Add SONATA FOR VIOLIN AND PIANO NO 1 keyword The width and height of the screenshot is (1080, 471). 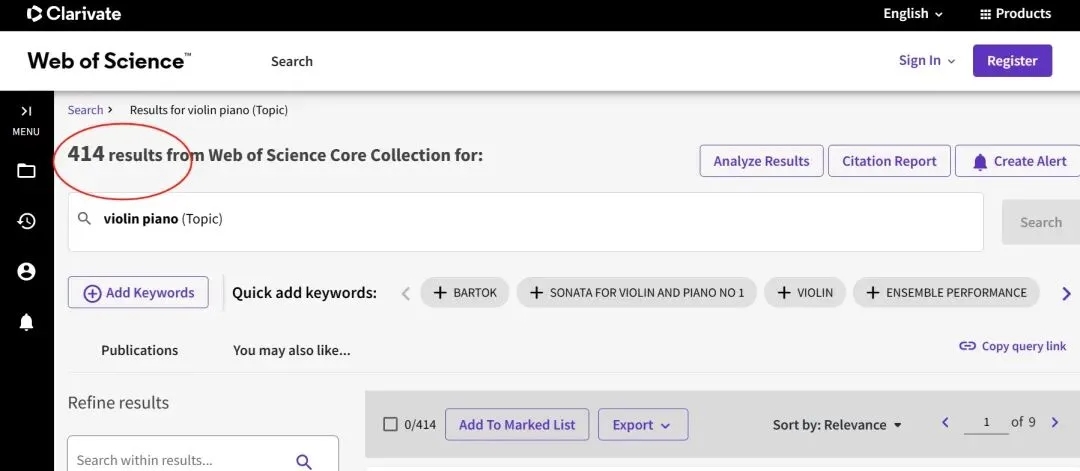636,293
